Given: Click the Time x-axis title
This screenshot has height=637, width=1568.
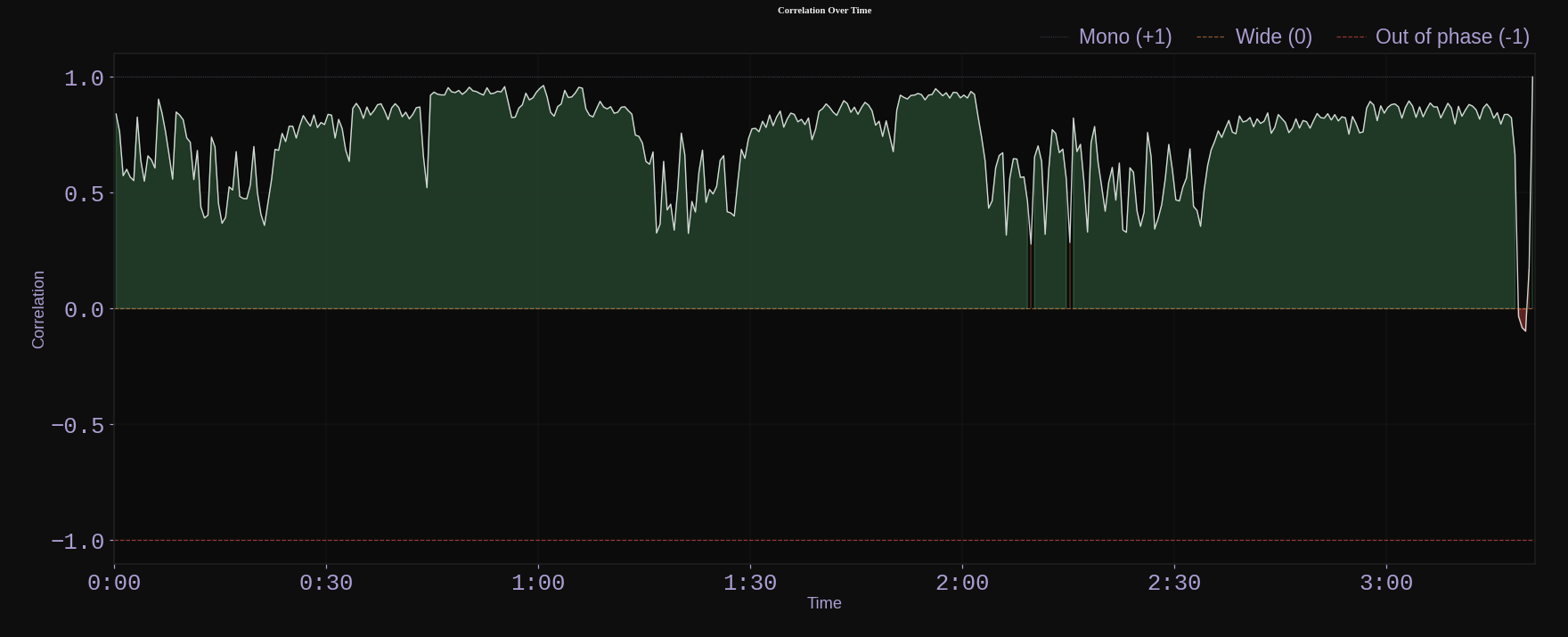Looking at the screenshot, I should click(x=824, y=603).
